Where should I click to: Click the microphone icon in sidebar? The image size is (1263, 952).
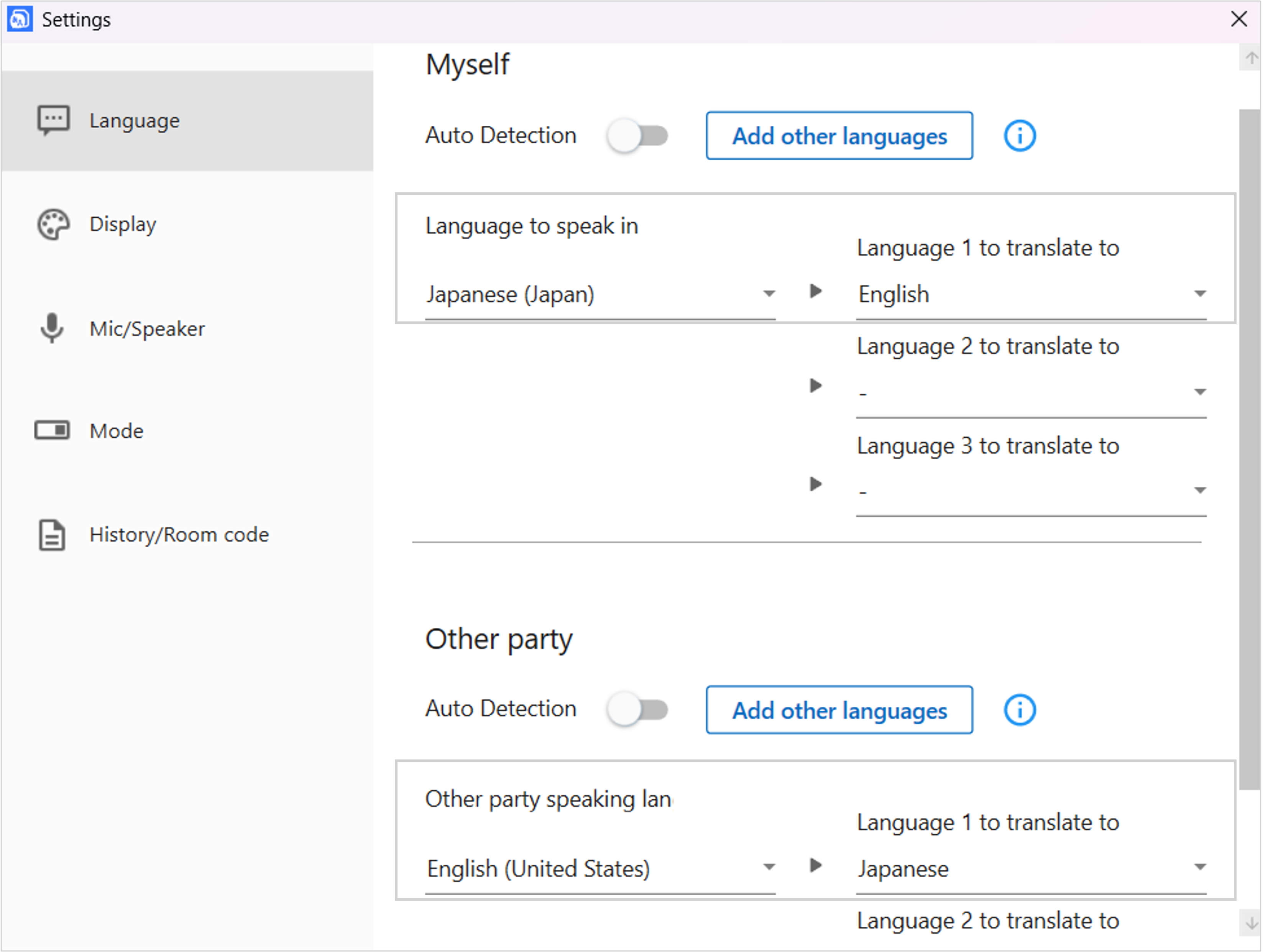[x=52, y=328]
